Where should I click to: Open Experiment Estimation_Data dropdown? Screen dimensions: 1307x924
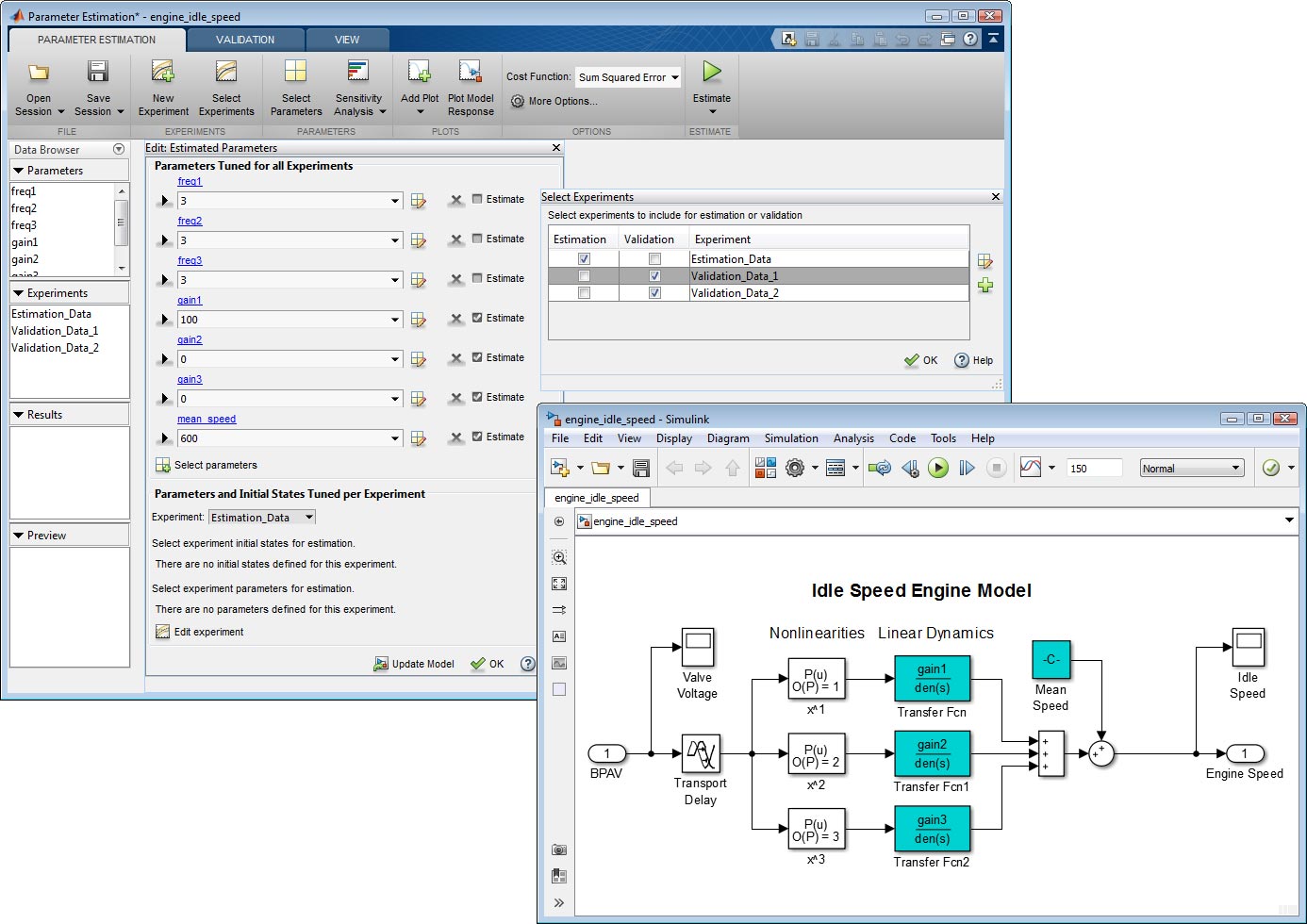[262, 517]
